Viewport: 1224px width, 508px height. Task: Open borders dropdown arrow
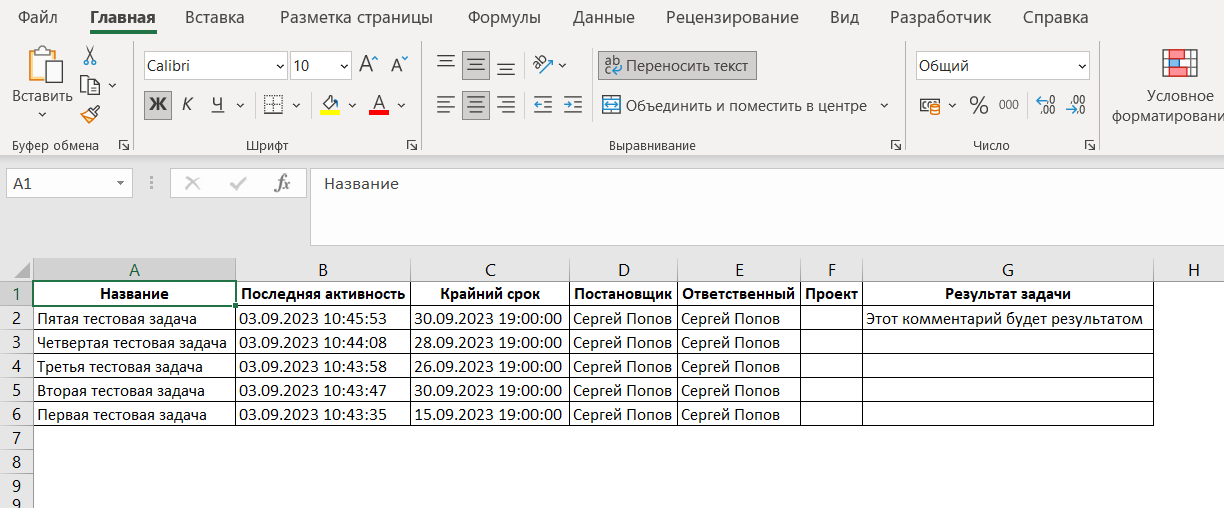coord(297,105)
